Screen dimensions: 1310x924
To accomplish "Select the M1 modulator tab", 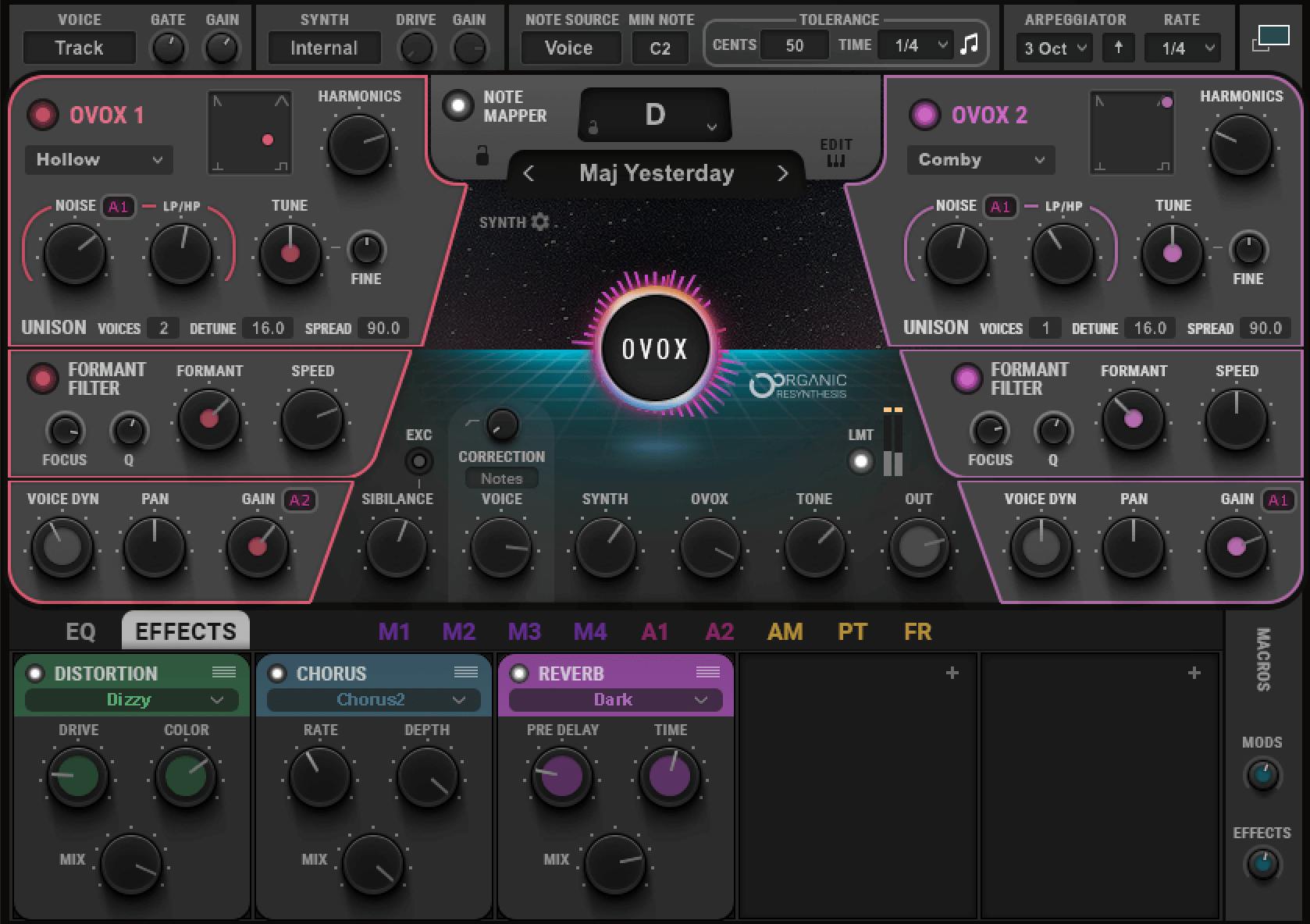I will point(394,631).
